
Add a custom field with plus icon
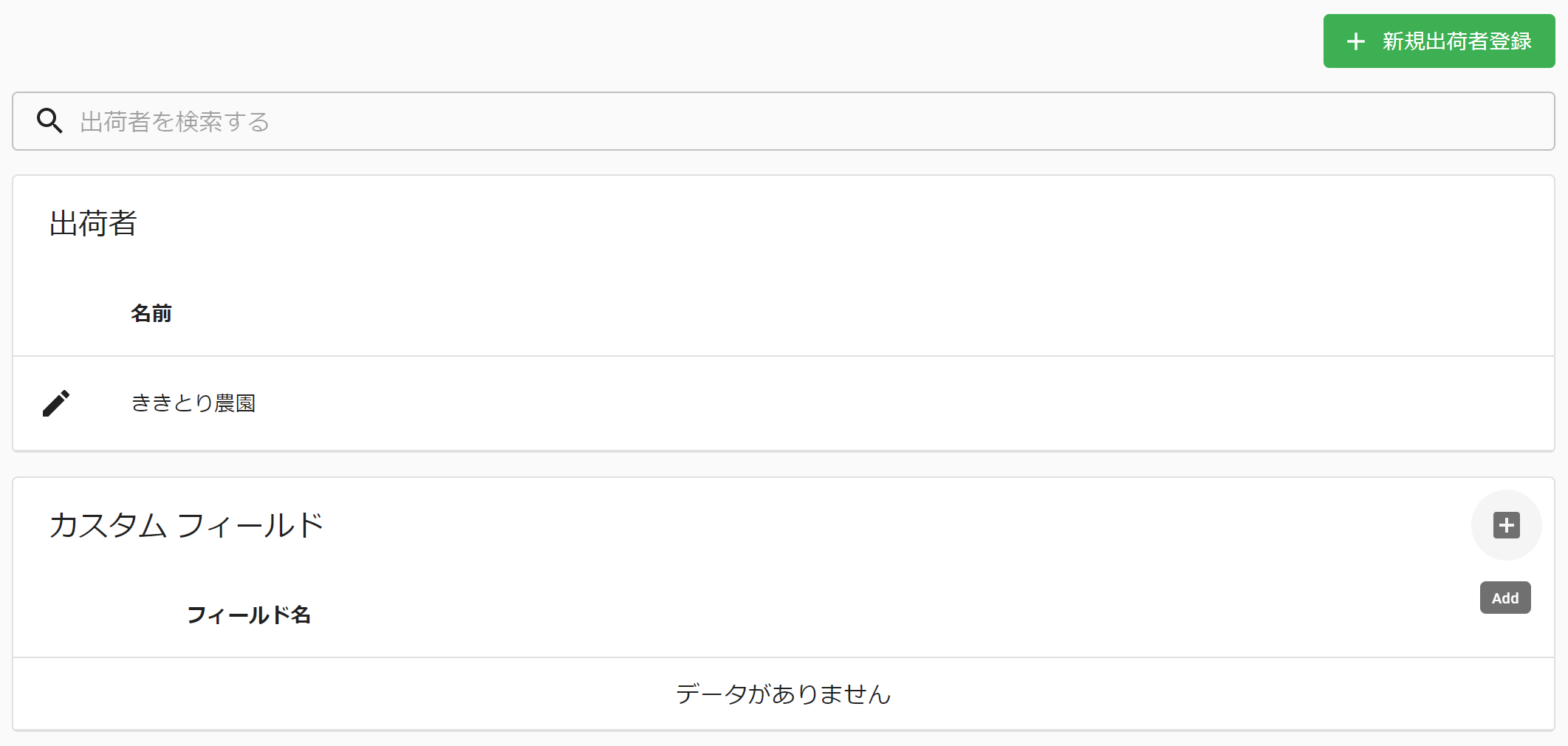click(x=1506, y=525)
